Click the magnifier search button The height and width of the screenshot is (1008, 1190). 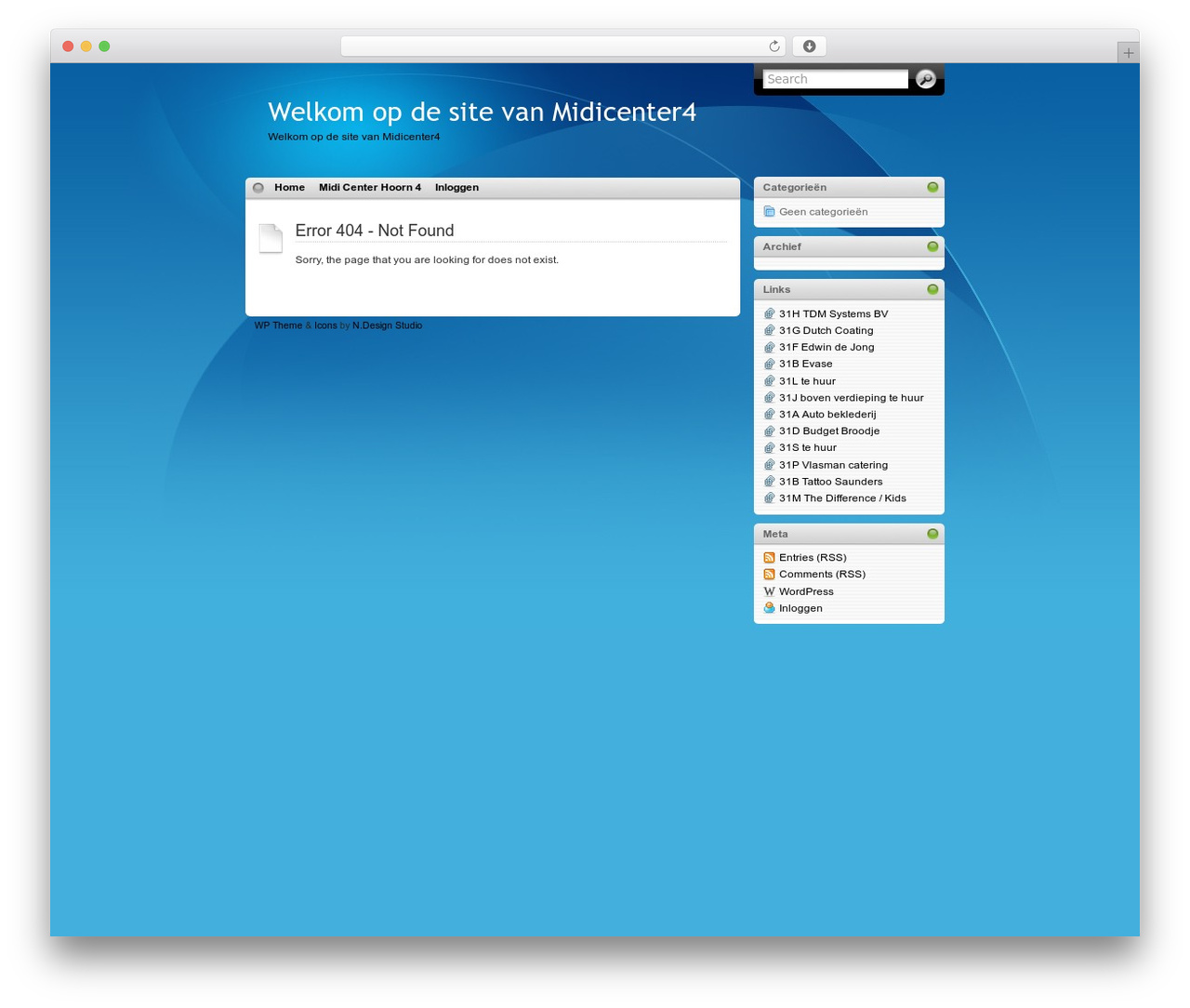925,79
